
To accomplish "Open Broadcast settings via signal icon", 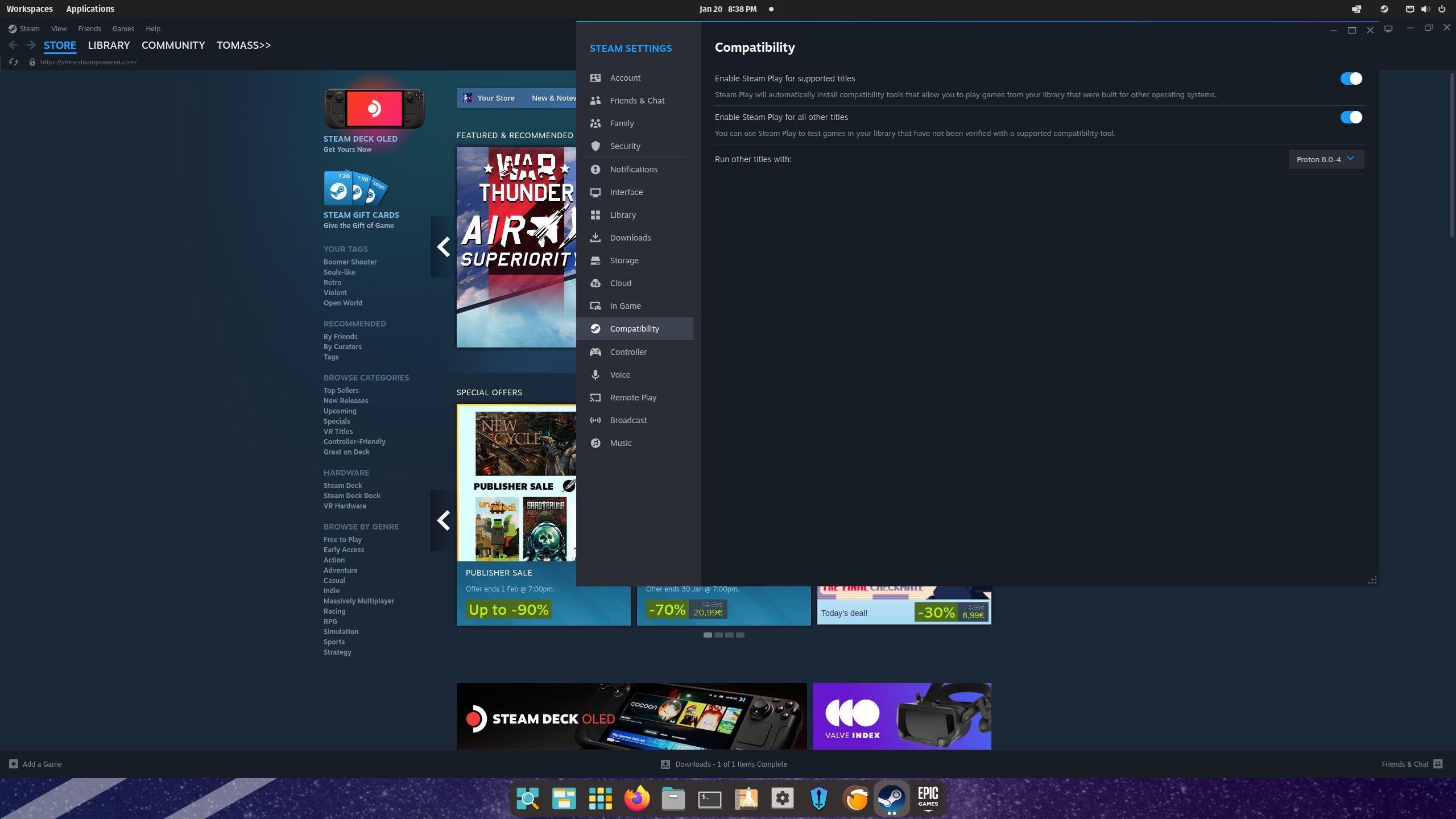I will coord(595,420).
